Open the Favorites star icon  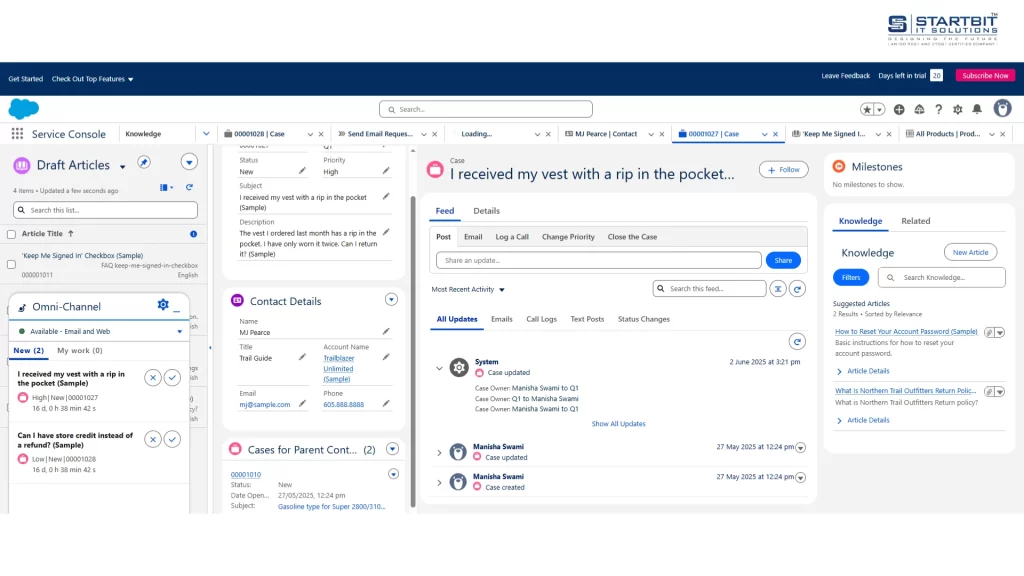[867, 110]
